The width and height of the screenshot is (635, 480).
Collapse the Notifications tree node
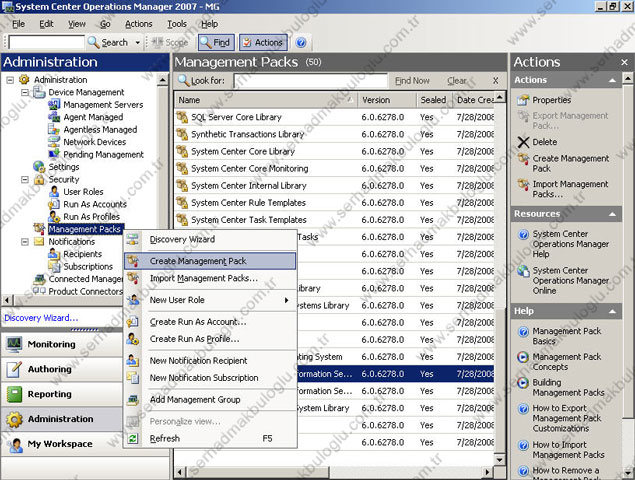tap(25, 242)
